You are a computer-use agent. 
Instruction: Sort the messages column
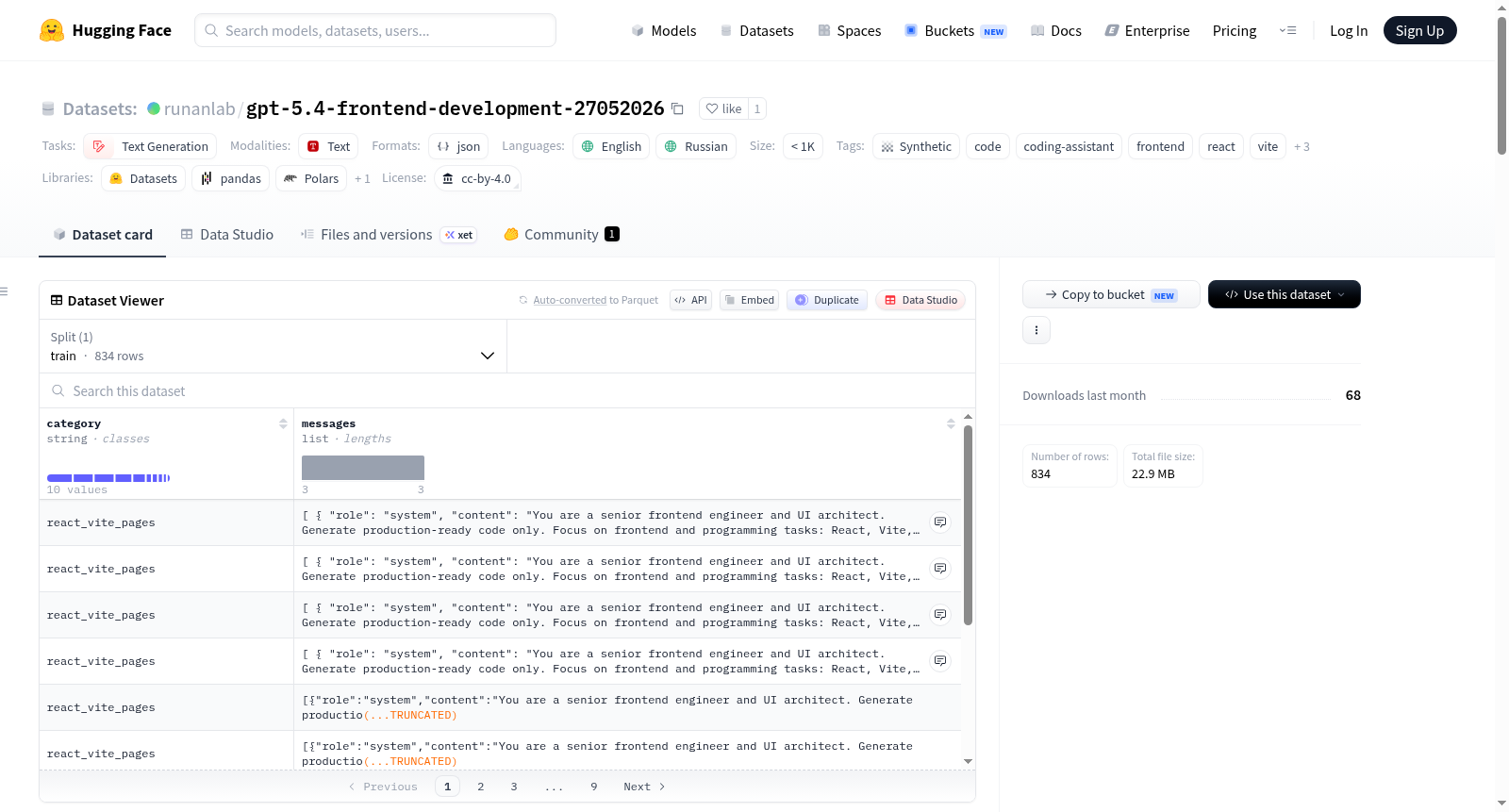[x=951, y=423]
